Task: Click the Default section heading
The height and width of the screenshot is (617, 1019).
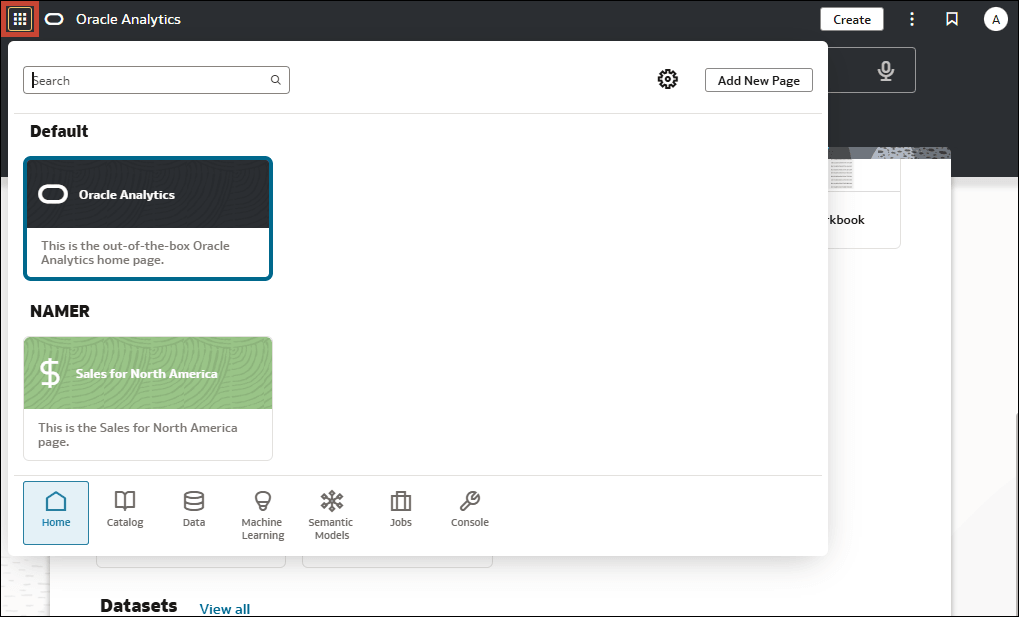Action: click(59, 131)
